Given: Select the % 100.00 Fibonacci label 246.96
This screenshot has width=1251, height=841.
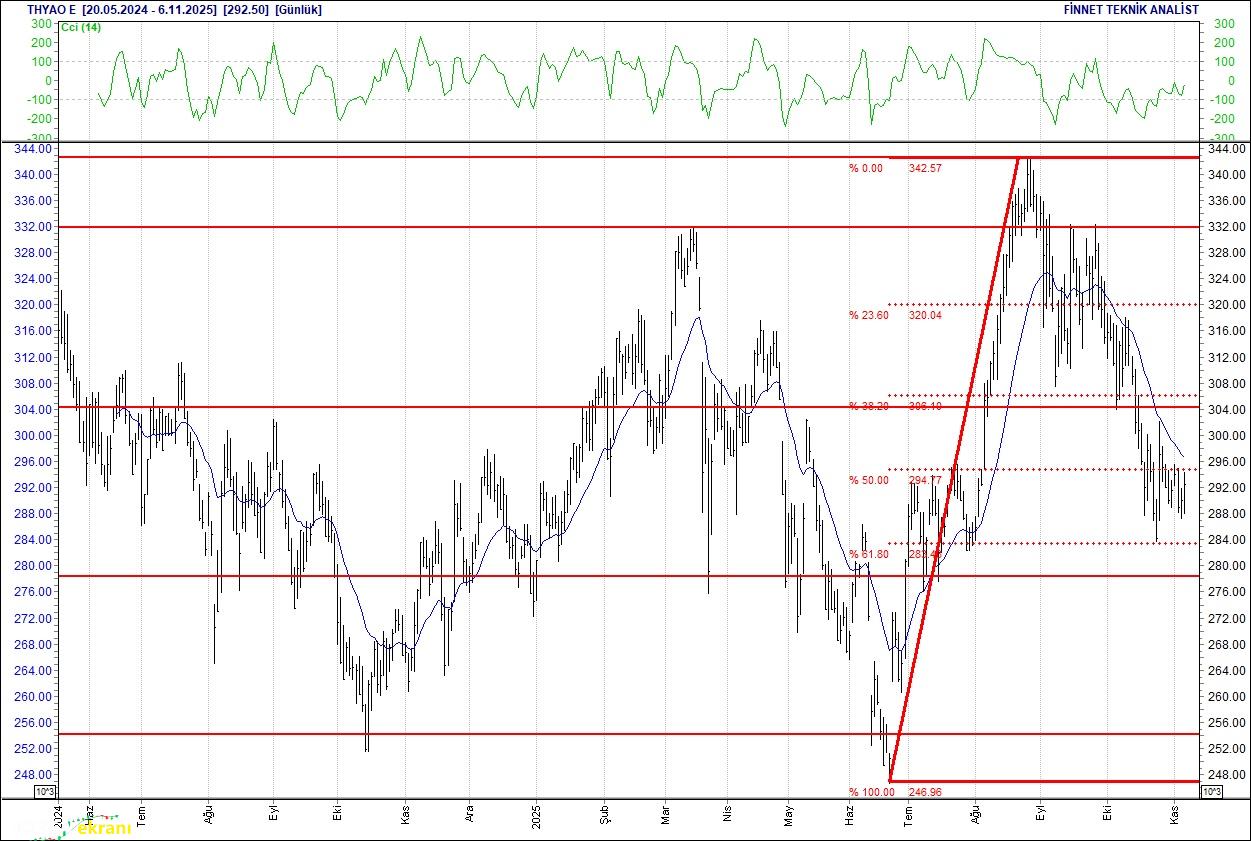Looking at the screenshot, I should click(x=895, y=792).
